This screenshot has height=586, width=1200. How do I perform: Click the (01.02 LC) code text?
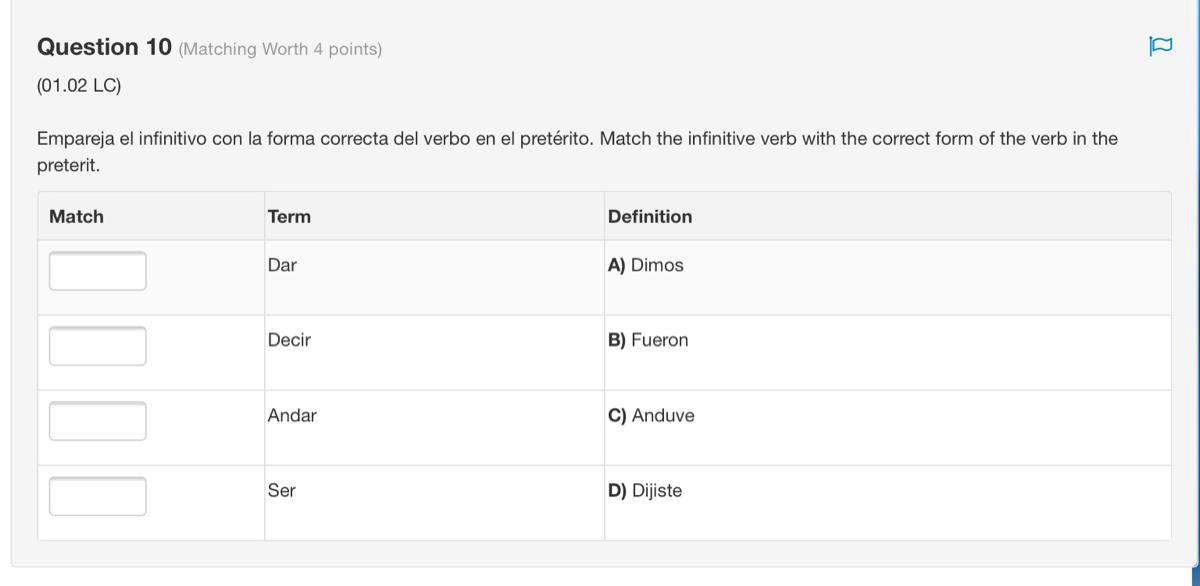(79, 86)
